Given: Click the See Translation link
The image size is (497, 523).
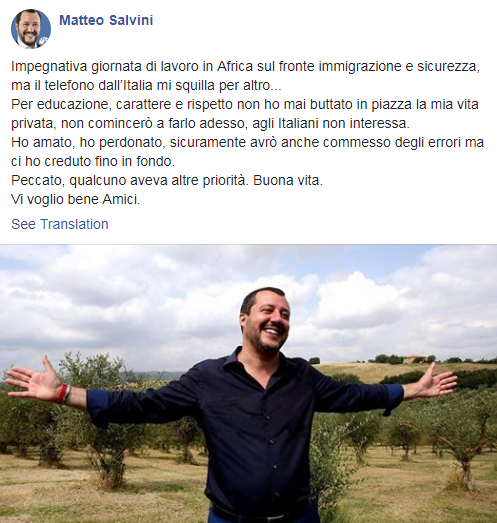Looking at the screenshot, I should point(60,224).
